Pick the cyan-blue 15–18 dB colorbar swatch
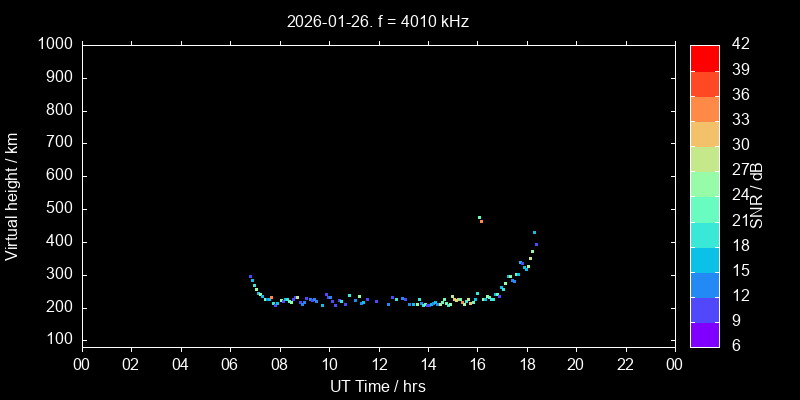The width and height of the screenshot is (800, 400). pos(704,259)
